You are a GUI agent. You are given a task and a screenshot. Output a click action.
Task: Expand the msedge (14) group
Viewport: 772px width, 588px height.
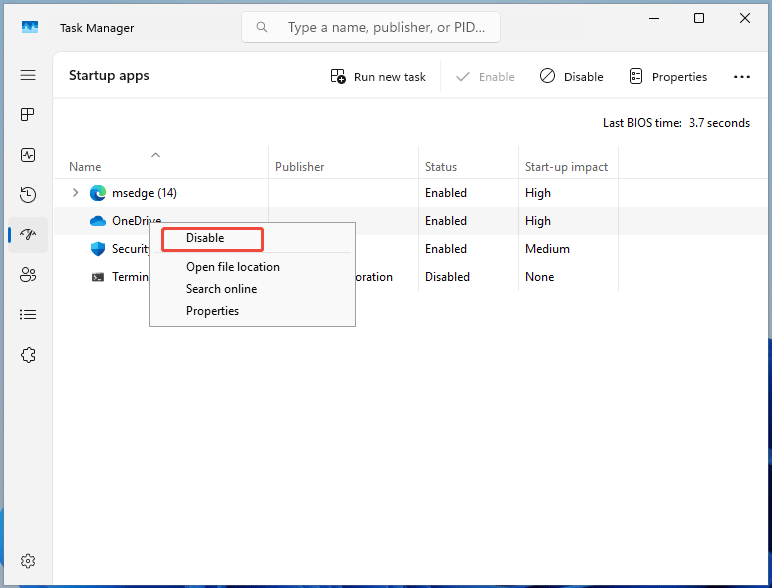(75, 193)
